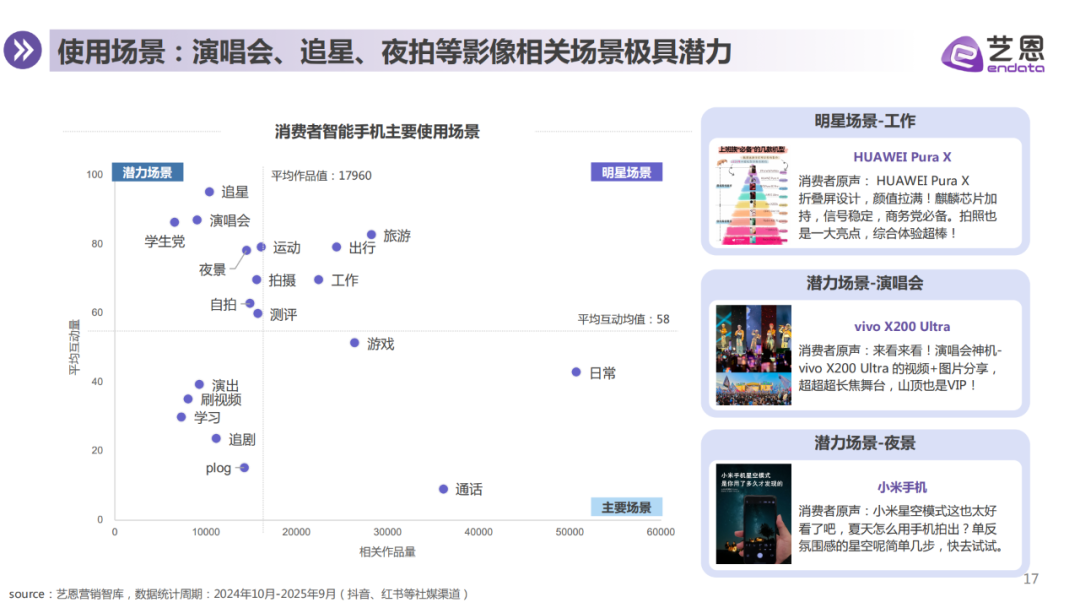
Task: Click the 演出 data point label
Action: (x=225, y=386)
